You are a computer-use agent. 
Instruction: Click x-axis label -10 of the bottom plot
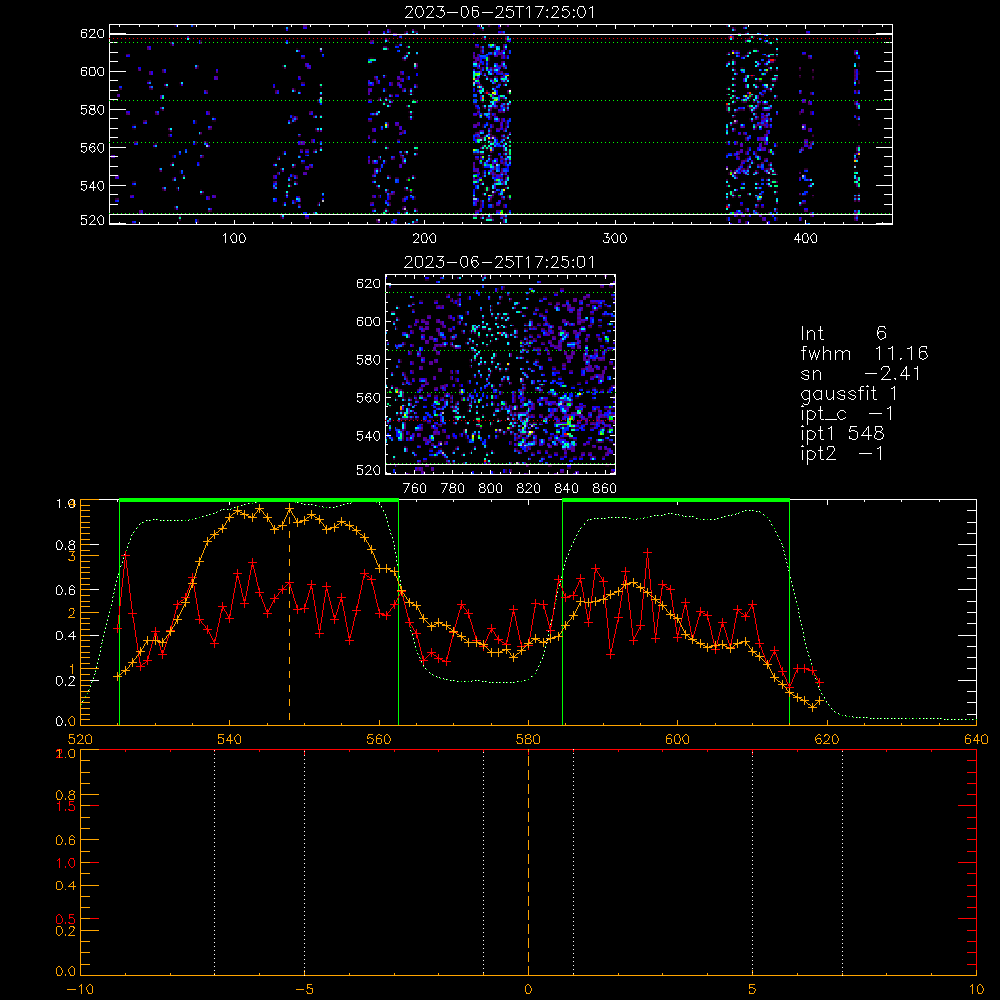click(x=80, y=990)
